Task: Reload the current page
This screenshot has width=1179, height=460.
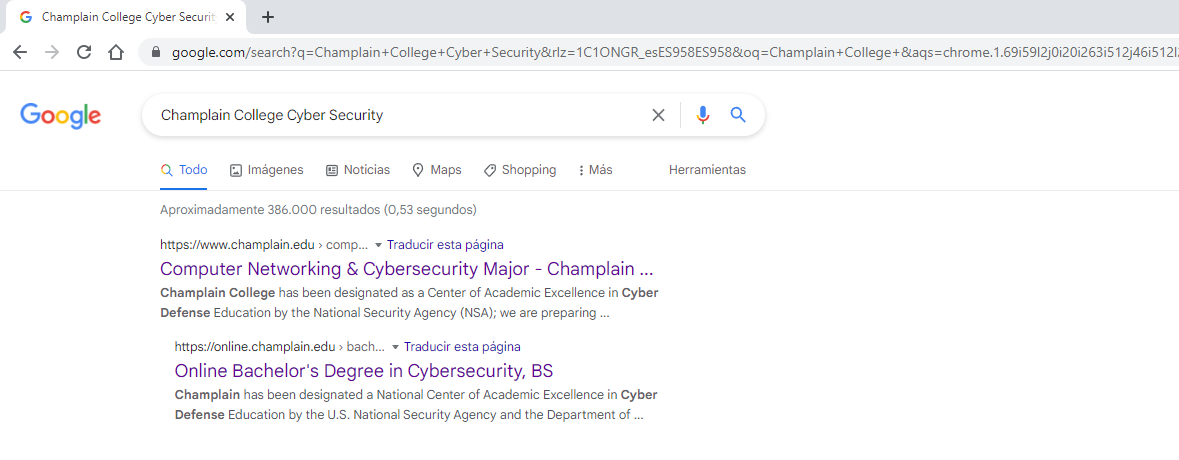Action: [x=84, y=52]
